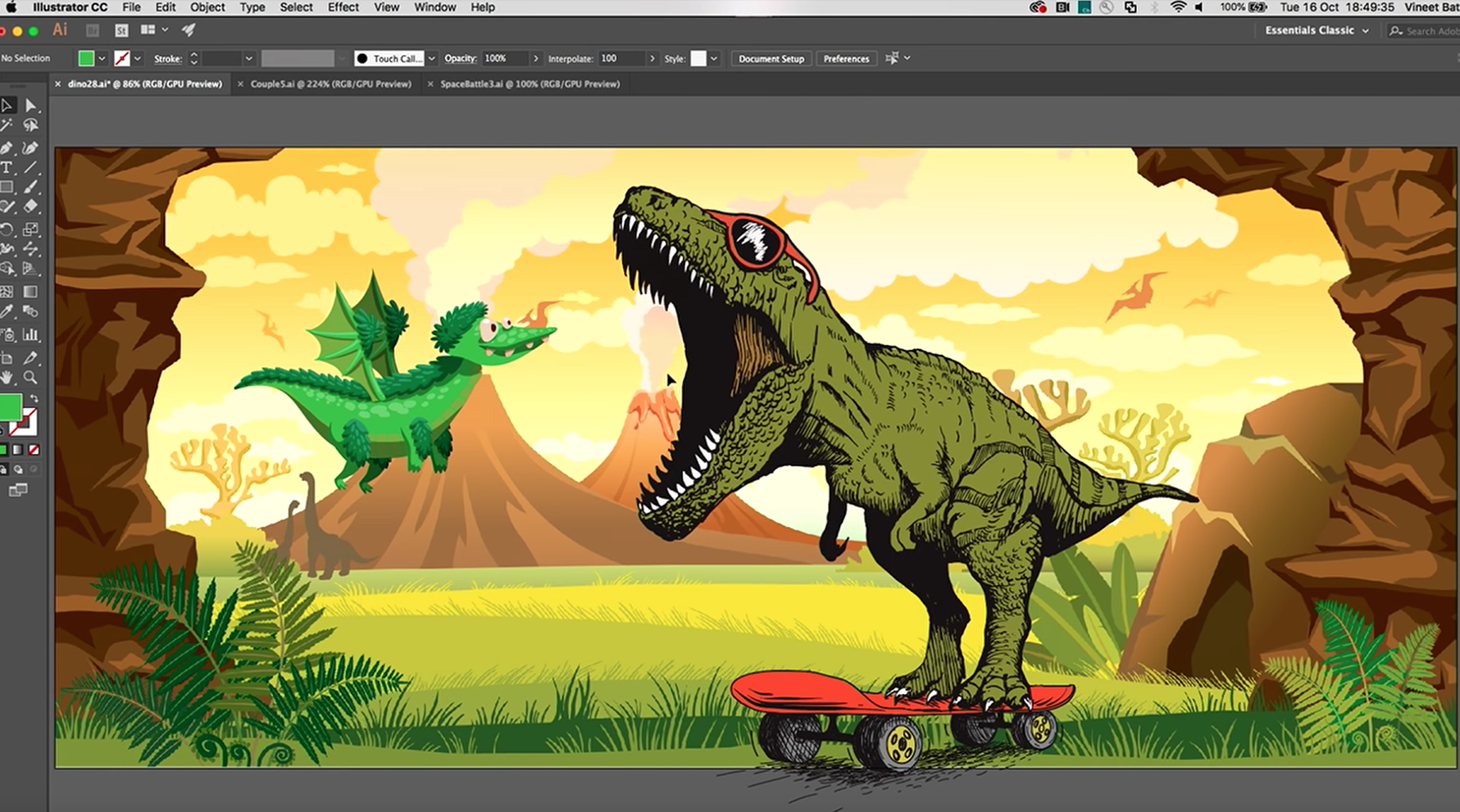The height and width of the screenshot is (812, 1460).
Task: Swap fill and stroke colors
Action: coord(34,398)
